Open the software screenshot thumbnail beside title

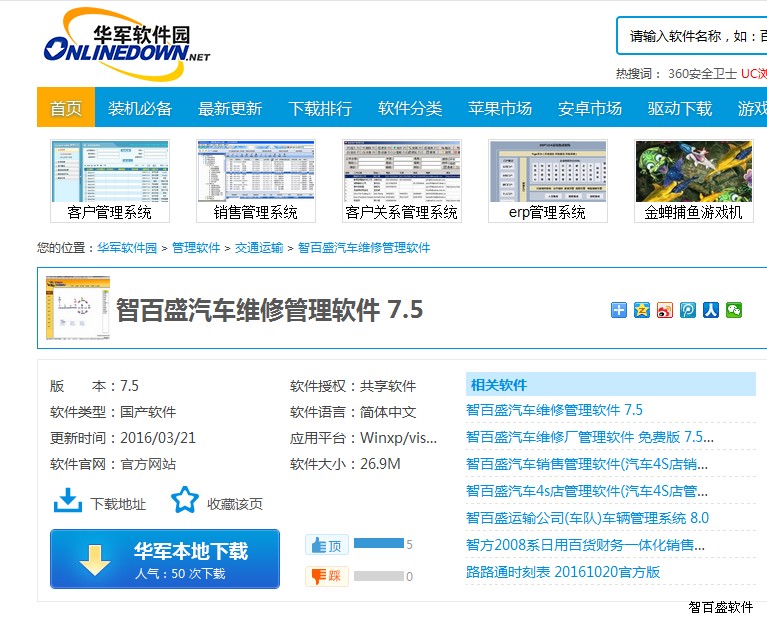[78, 308]
